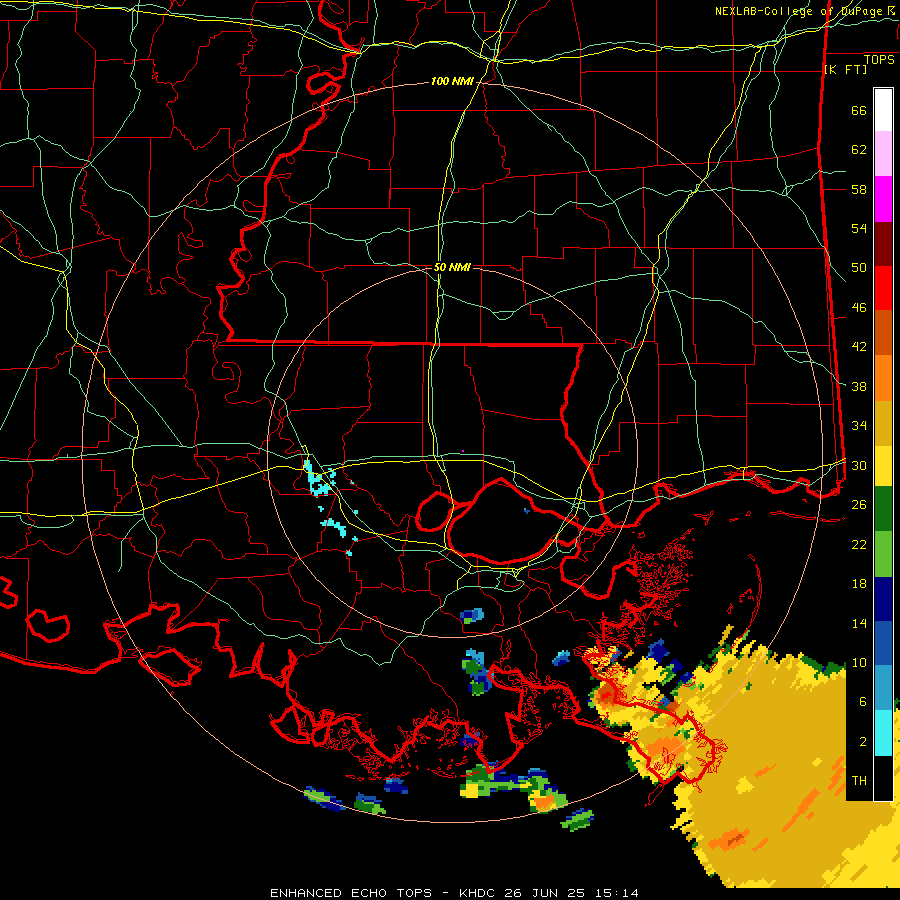Screen dimensions: 900x900
Task: Click the navy blue legend swatch
Action: (883, 599)
